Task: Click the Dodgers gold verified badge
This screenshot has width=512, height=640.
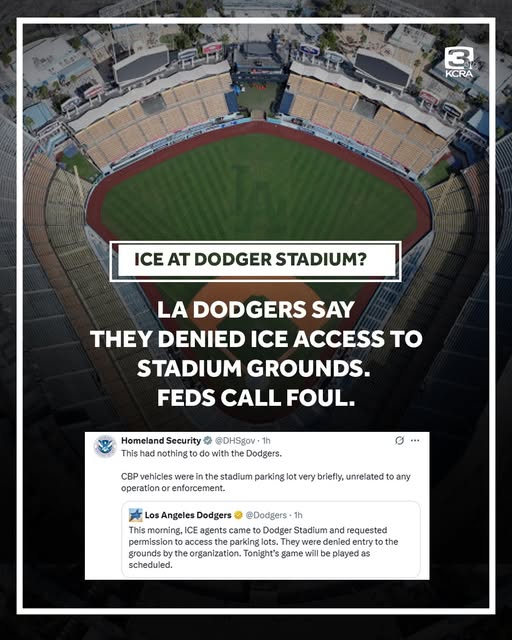Action: [x=238, y=515]
